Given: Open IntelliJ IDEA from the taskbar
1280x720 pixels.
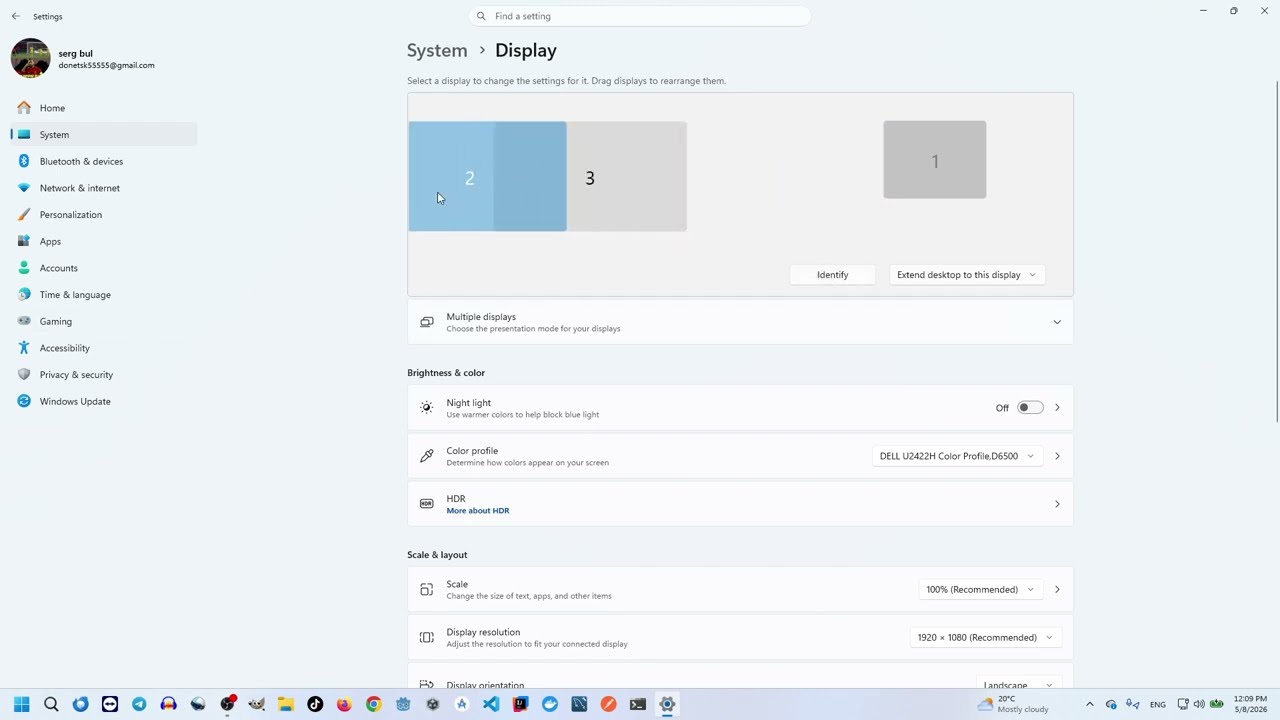Looking at the screenshot, I should [x=520, y=704].
